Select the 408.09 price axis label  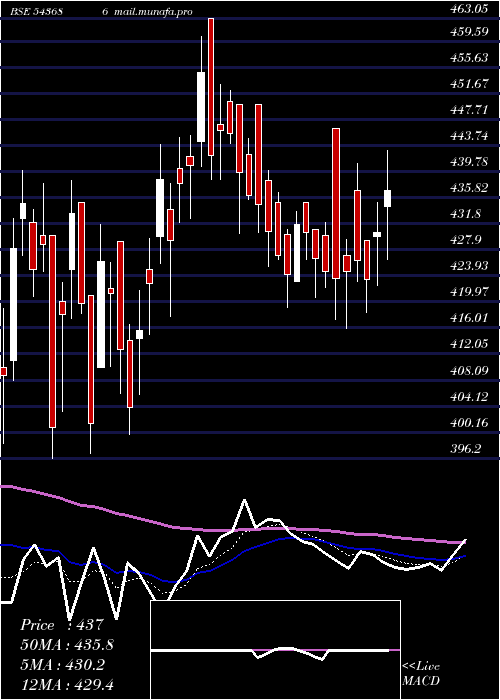[468, 371]
